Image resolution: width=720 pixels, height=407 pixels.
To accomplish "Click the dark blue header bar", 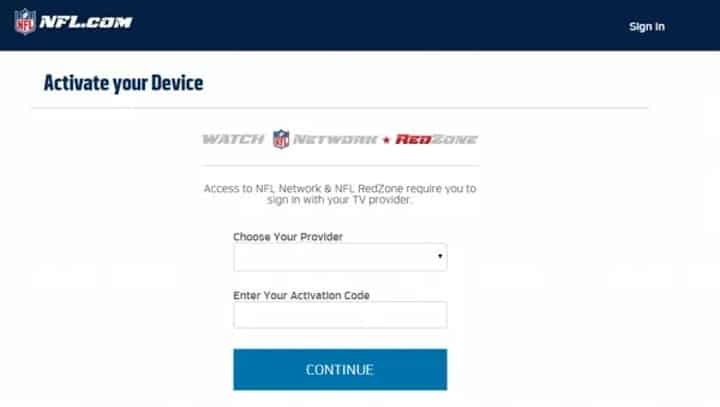I will [x=360, y=25].
